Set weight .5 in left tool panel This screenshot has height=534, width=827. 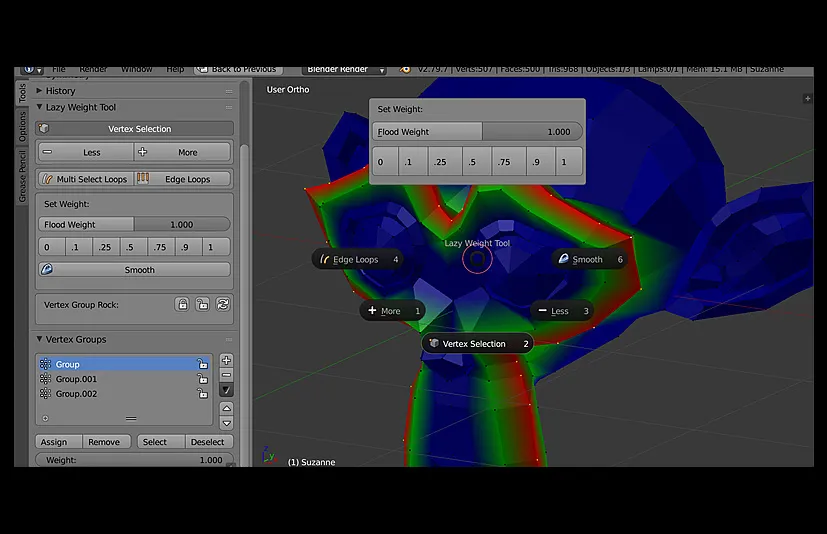[133, 247]
